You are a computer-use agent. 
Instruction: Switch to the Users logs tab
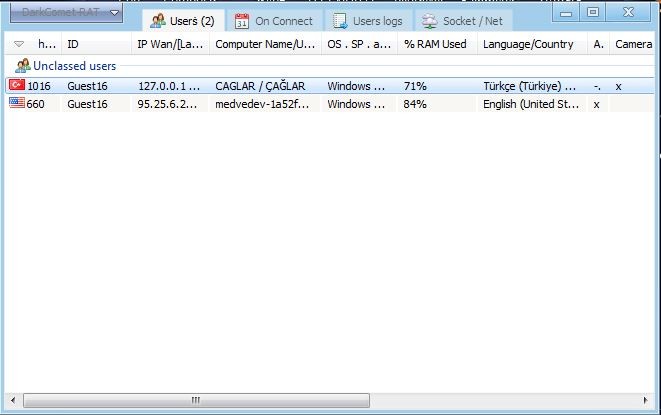(x=368, y=21)
